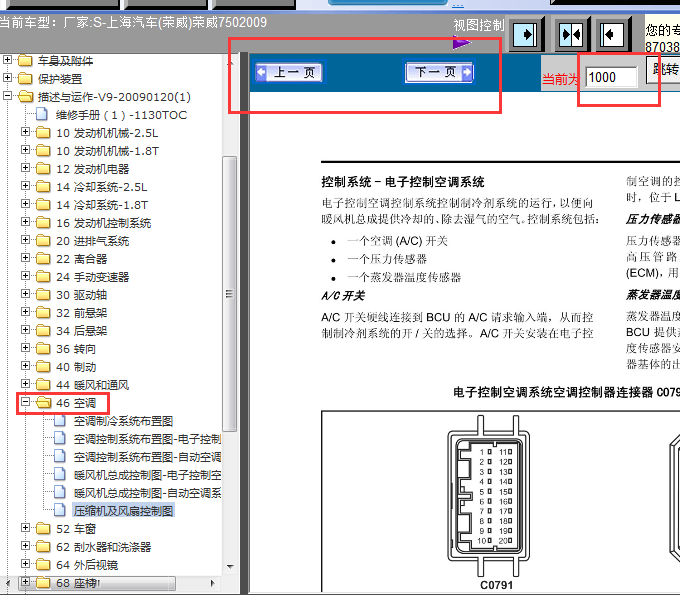
Task: Click folder icon of 52 车窗
Action: [x=43, y=529]
